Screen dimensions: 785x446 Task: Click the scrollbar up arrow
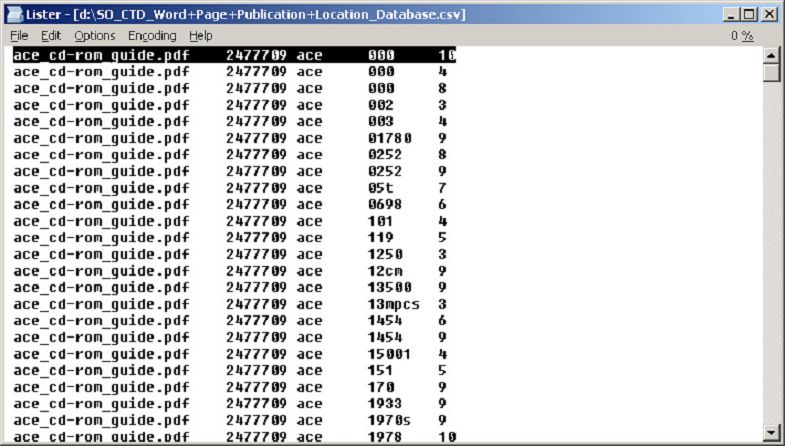point(771,55)
